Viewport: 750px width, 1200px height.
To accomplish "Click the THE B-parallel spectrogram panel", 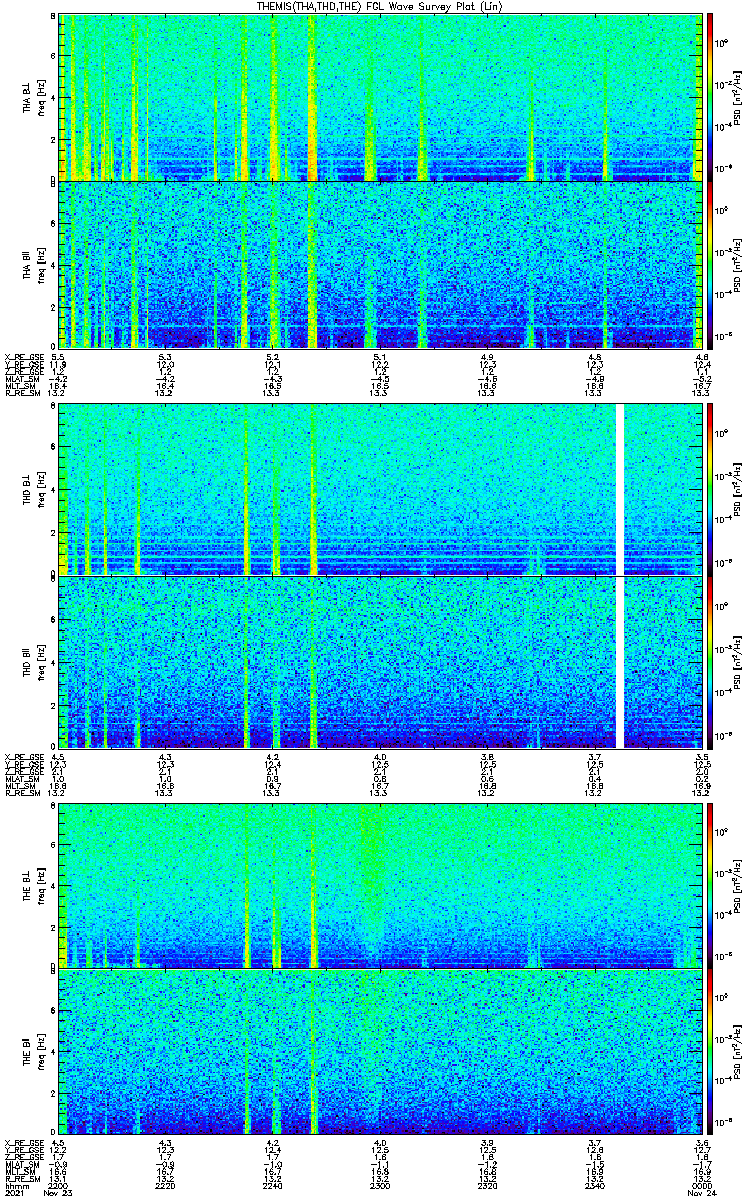I will tap(379, 1050).
